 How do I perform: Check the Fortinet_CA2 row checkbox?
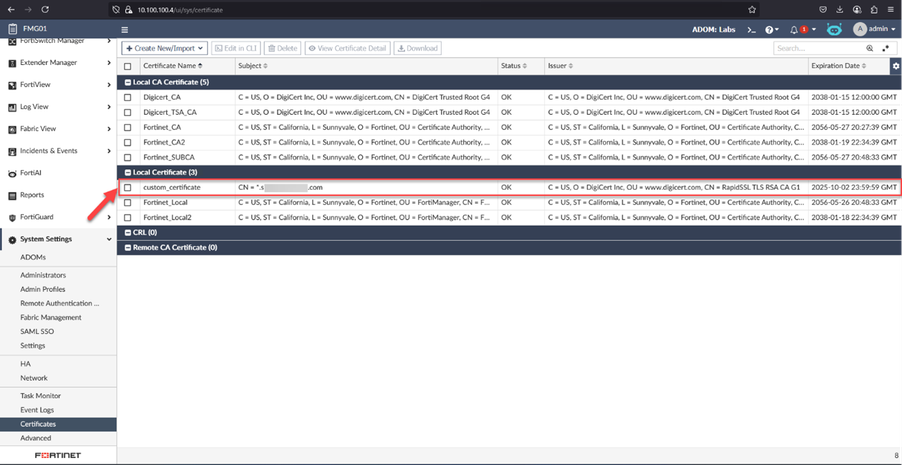pyautogui.click(x=128, y=142)
